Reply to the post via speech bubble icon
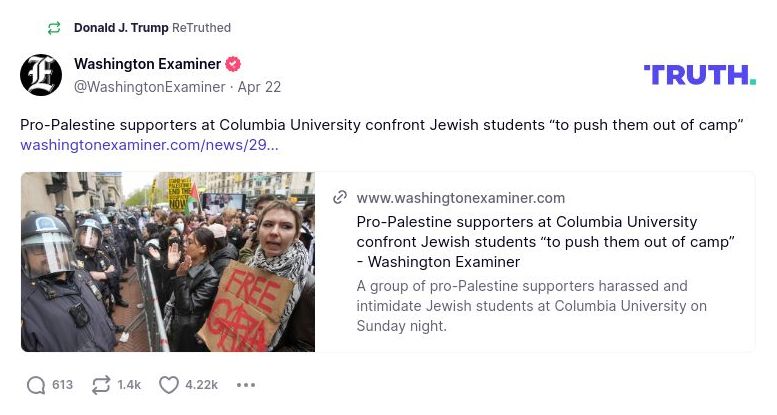The width and height of the screenshot is (777, 415). [x=36, y=385]
